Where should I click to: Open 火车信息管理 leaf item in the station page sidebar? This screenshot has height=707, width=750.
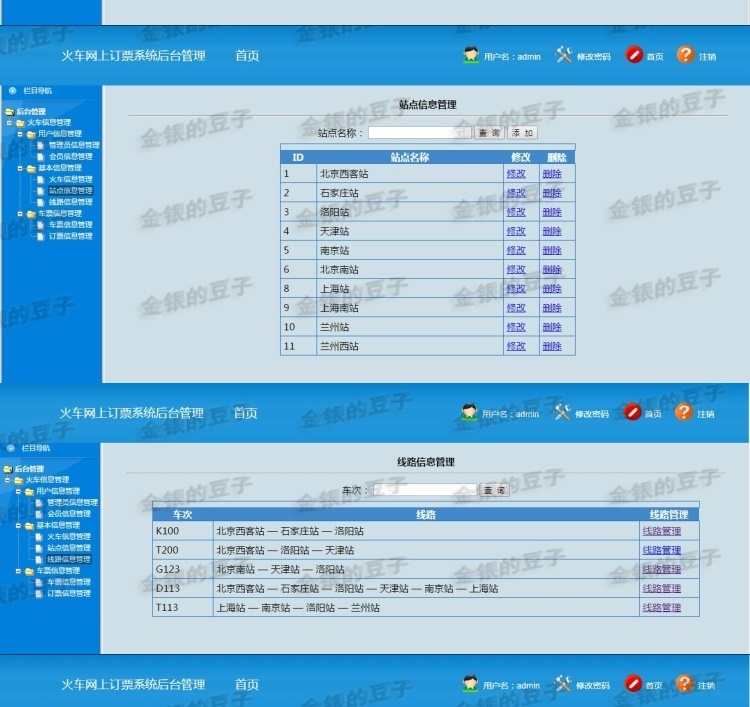[70, 179]
